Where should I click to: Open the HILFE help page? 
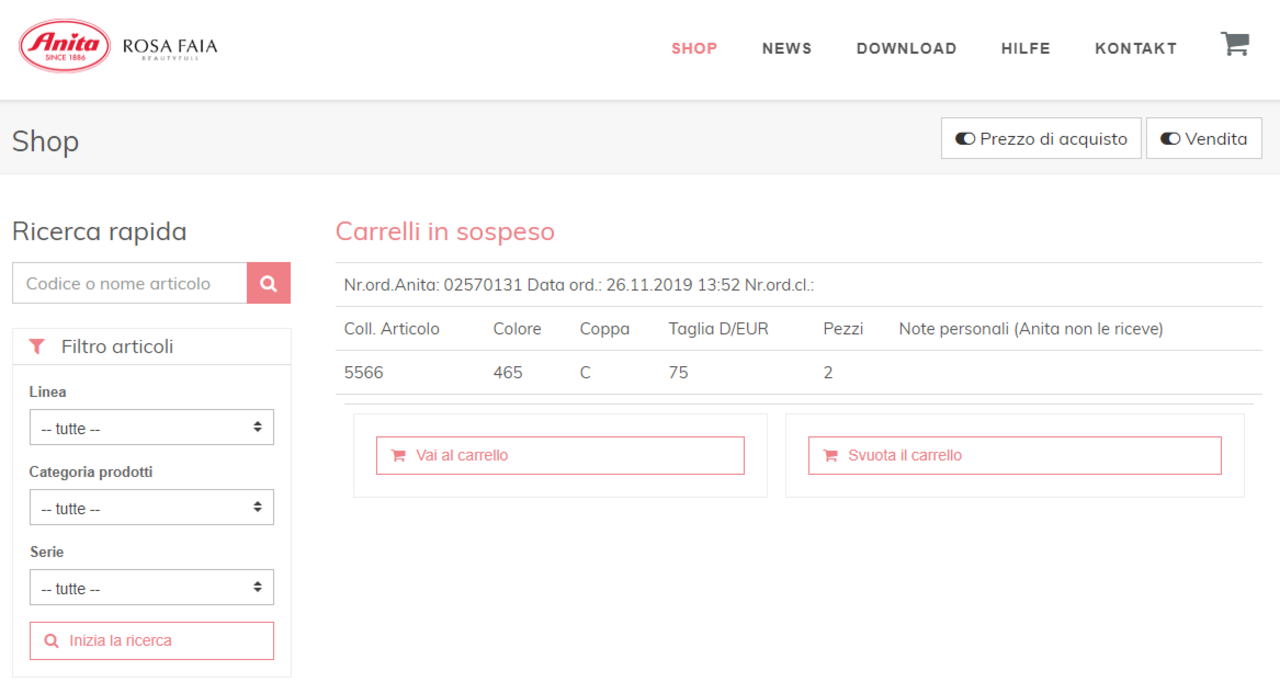pos(1025,48)
